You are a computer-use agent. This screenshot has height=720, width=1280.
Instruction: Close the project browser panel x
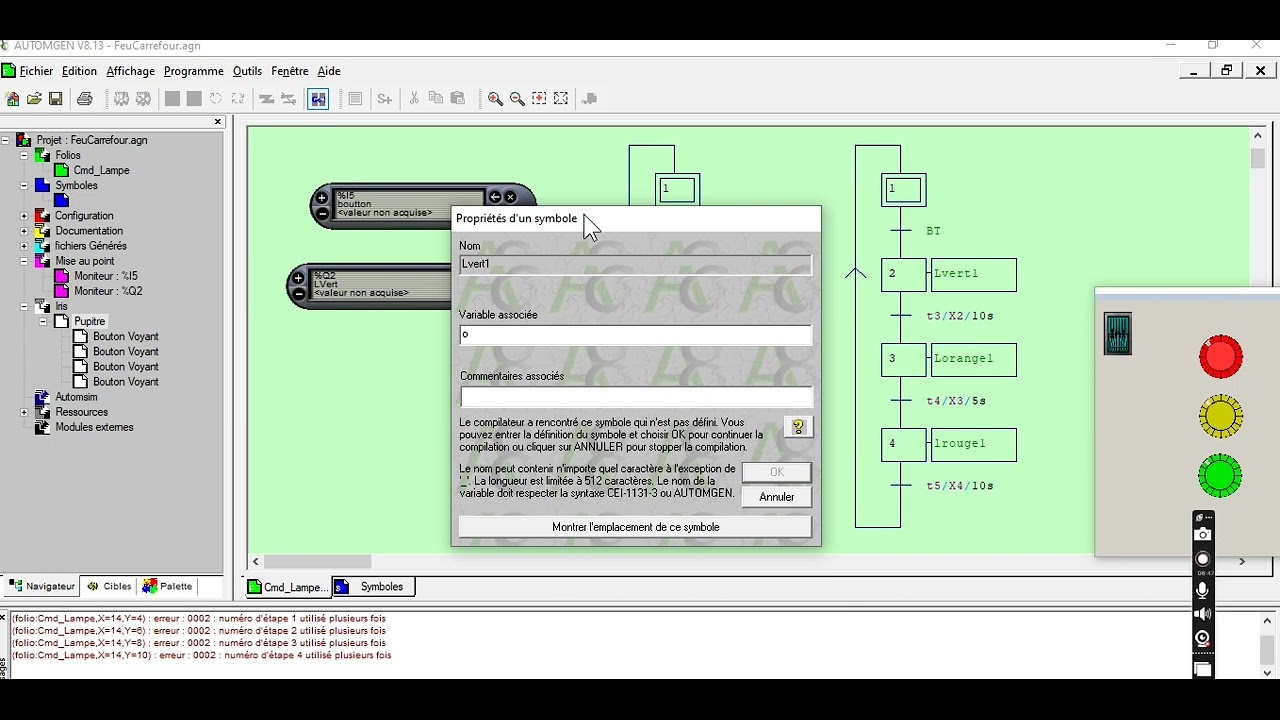[217, 122]
